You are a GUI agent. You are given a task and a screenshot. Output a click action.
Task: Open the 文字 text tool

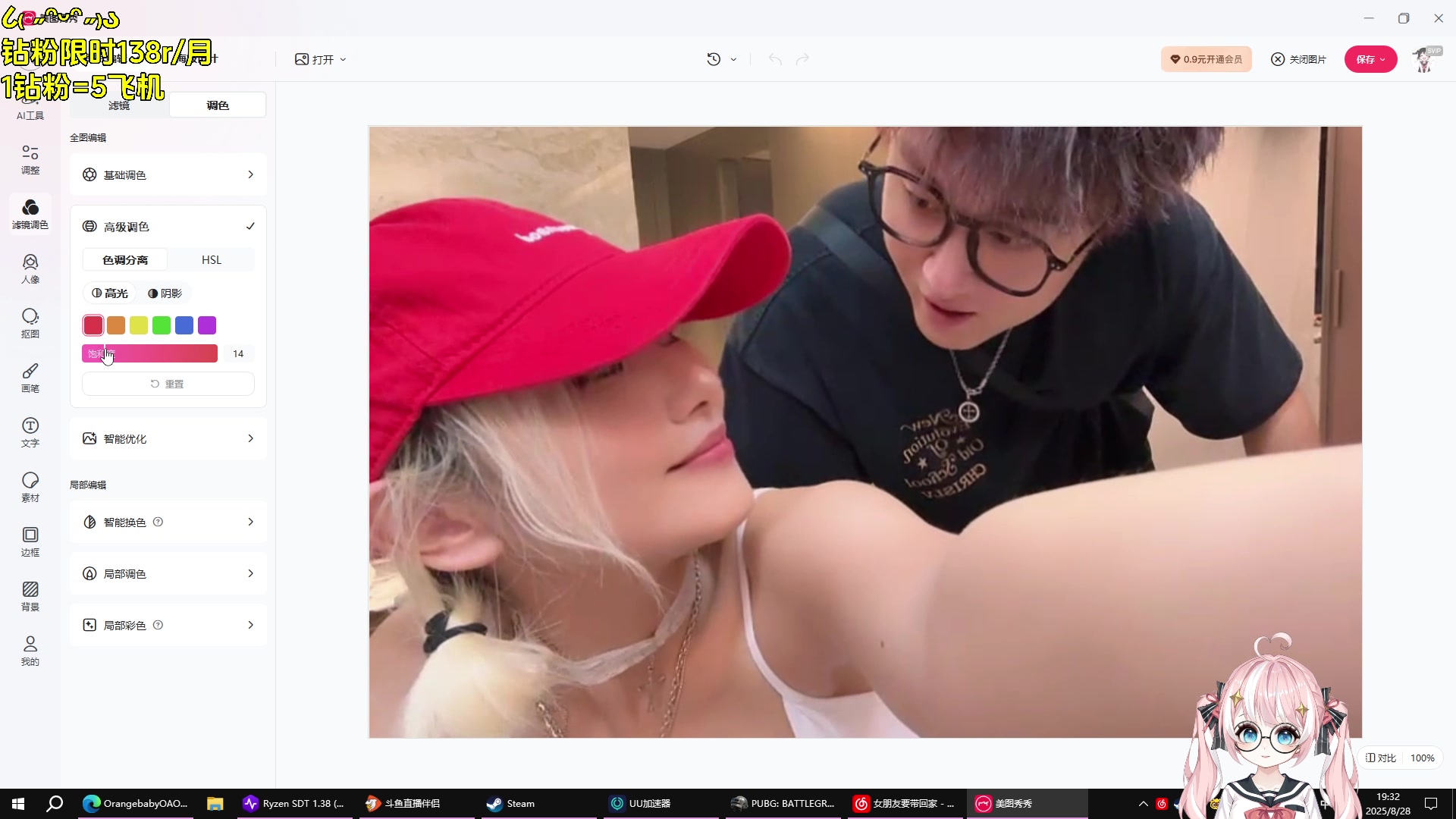[x=30, y=432]
